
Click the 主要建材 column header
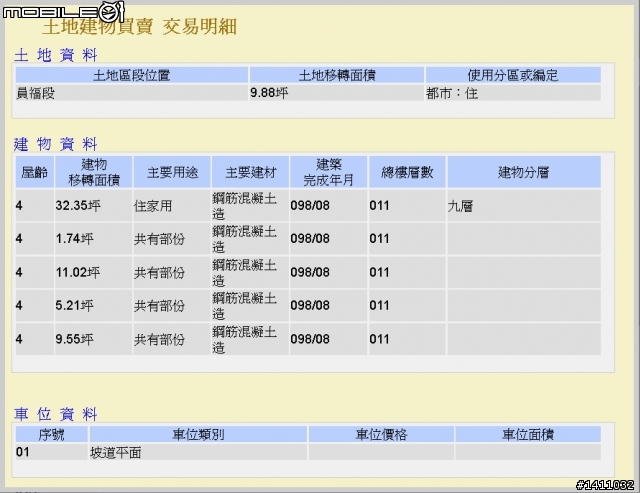pos(251,172)
